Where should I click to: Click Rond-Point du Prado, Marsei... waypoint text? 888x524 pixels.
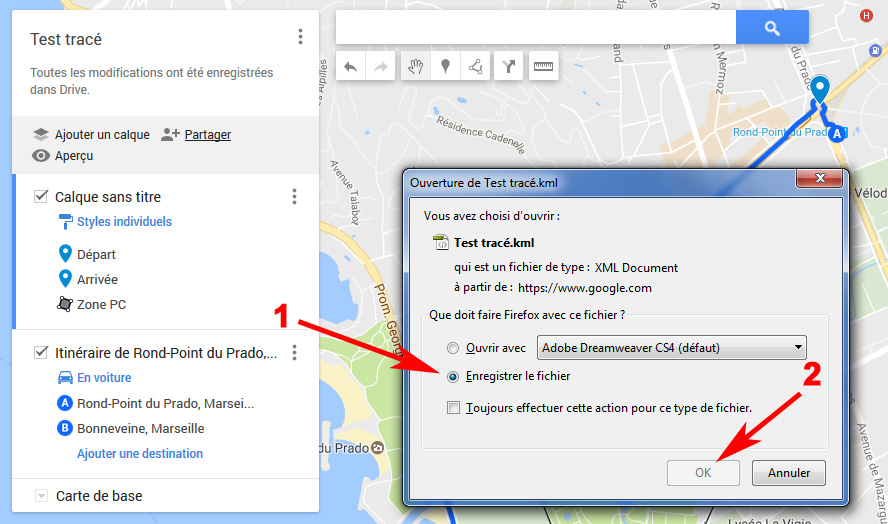point(165,404)
